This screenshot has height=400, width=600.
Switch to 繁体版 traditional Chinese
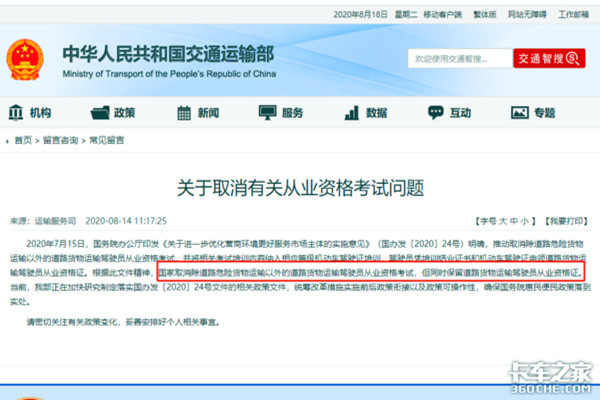pyautogui.click(x=487, y=16)
